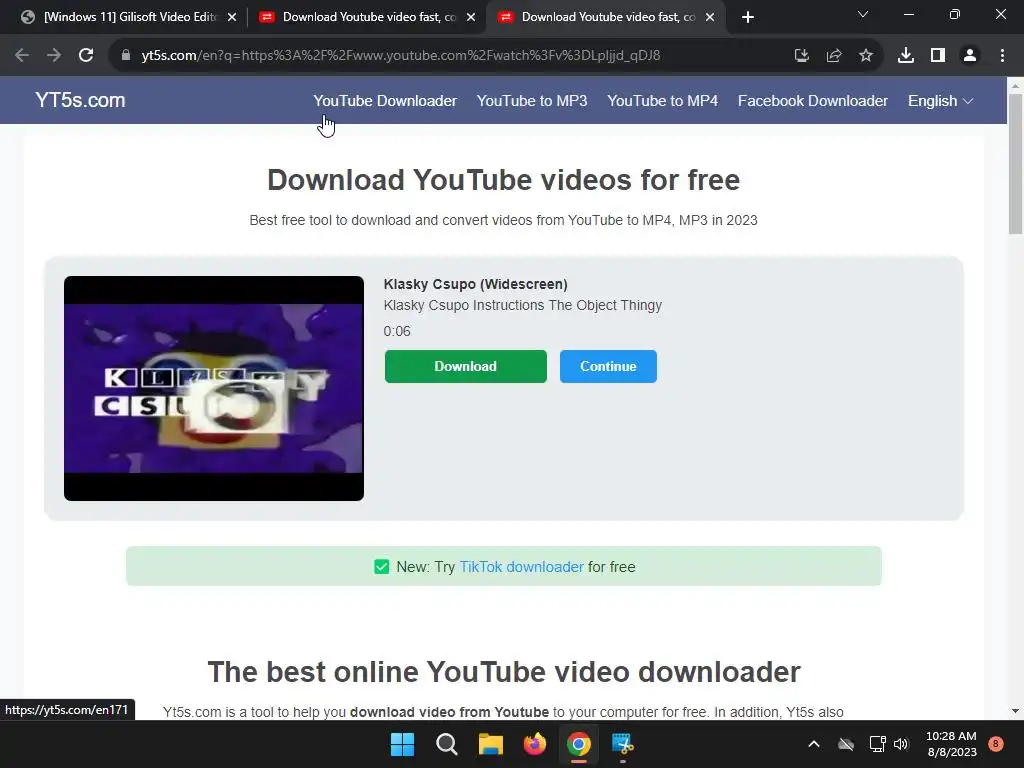Click the share page icon
This screenshot has height=768, width=1024.
[833, 56]
